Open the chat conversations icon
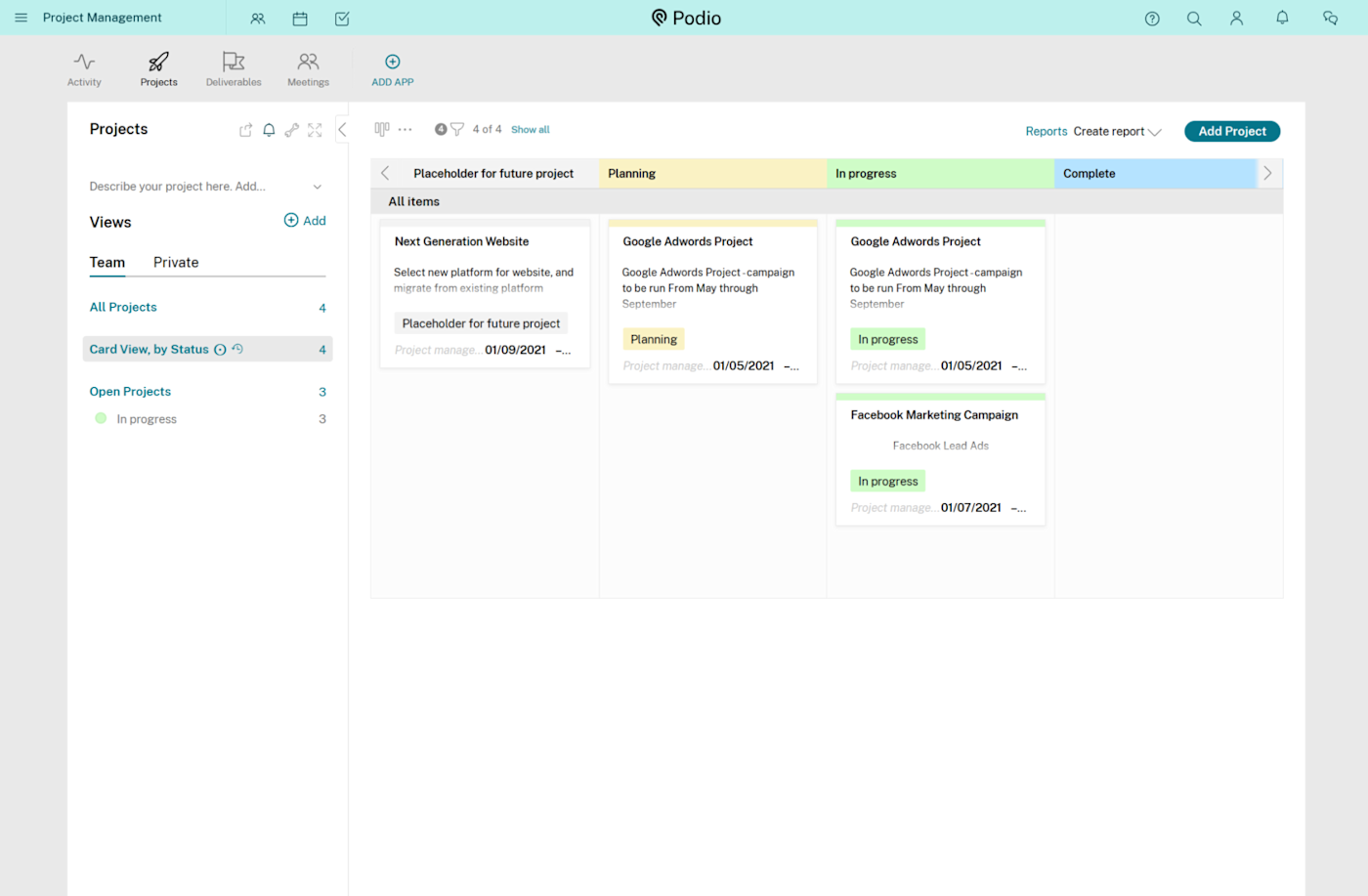The height and width of the screenshot is (896, 1368). click(1330, 19)
